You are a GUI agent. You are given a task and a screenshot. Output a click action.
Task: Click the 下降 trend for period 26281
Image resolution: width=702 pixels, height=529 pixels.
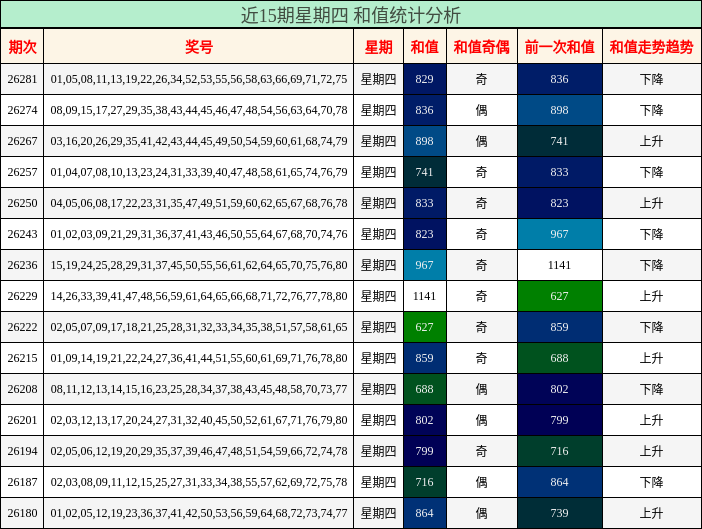pyautogui.click(x=652, y=79)
